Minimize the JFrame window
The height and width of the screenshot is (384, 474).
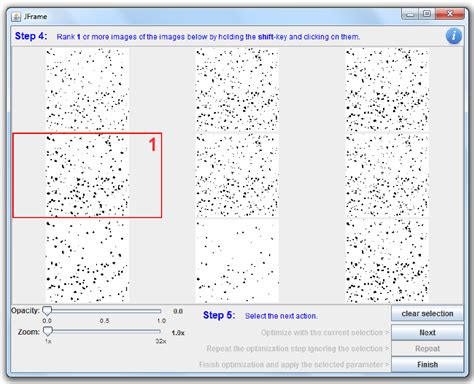point(410,14)
